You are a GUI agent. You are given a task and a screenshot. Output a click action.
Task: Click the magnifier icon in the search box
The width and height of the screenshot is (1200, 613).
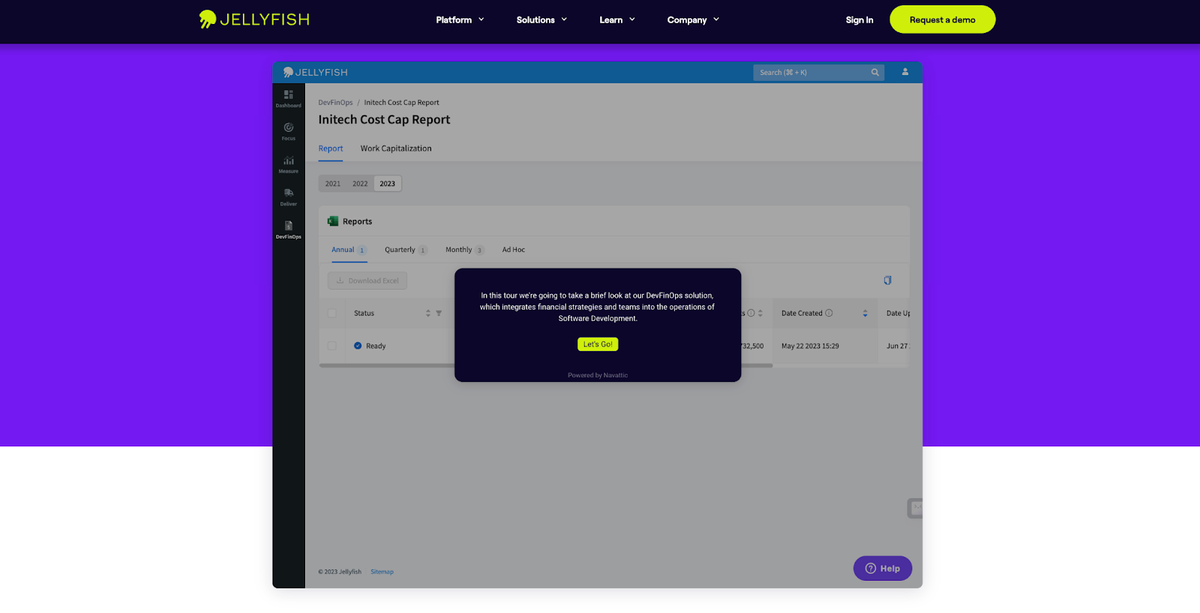click(875, 72)
